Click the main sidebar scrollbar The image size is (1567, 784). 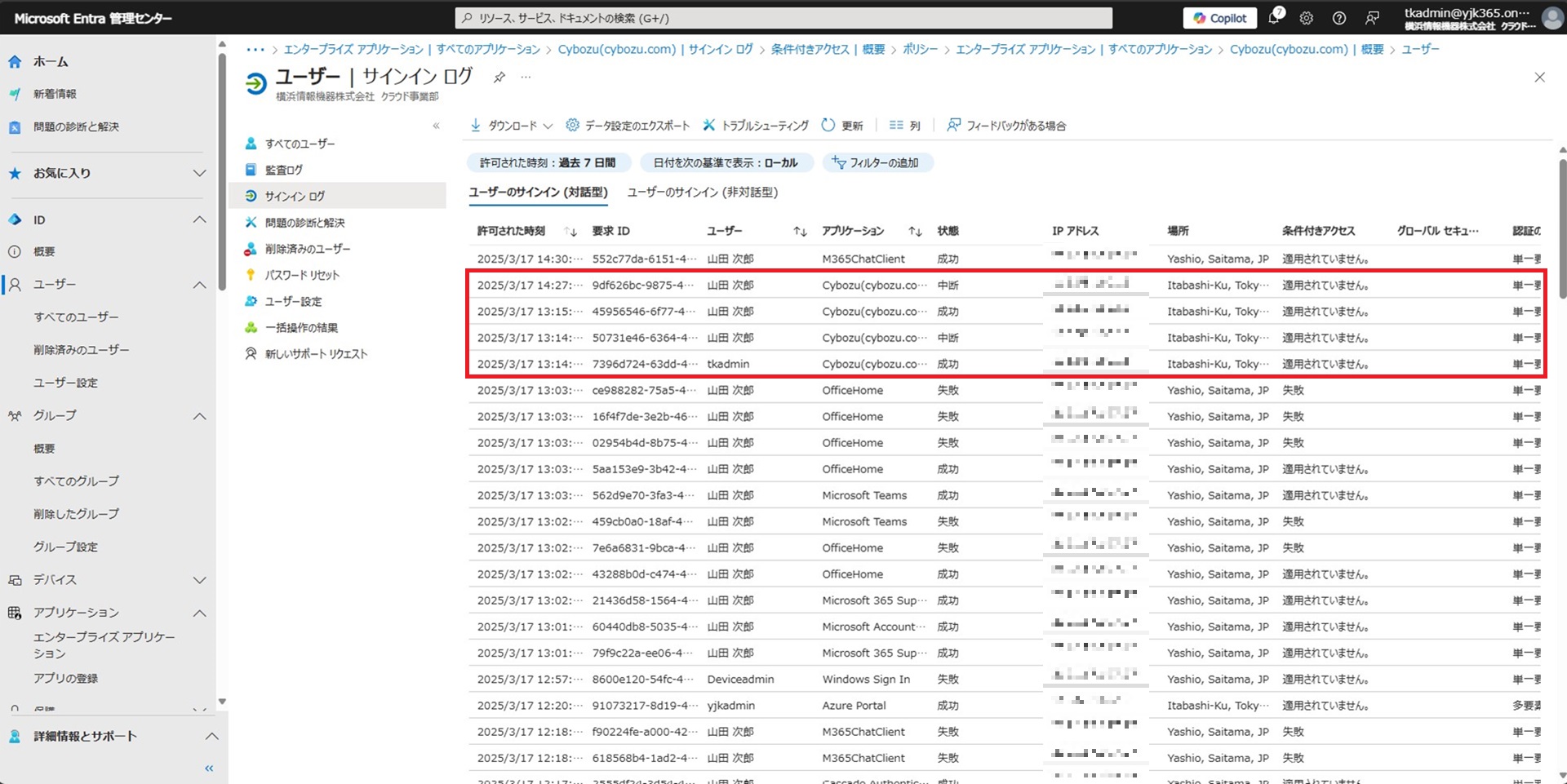(222, 171)
